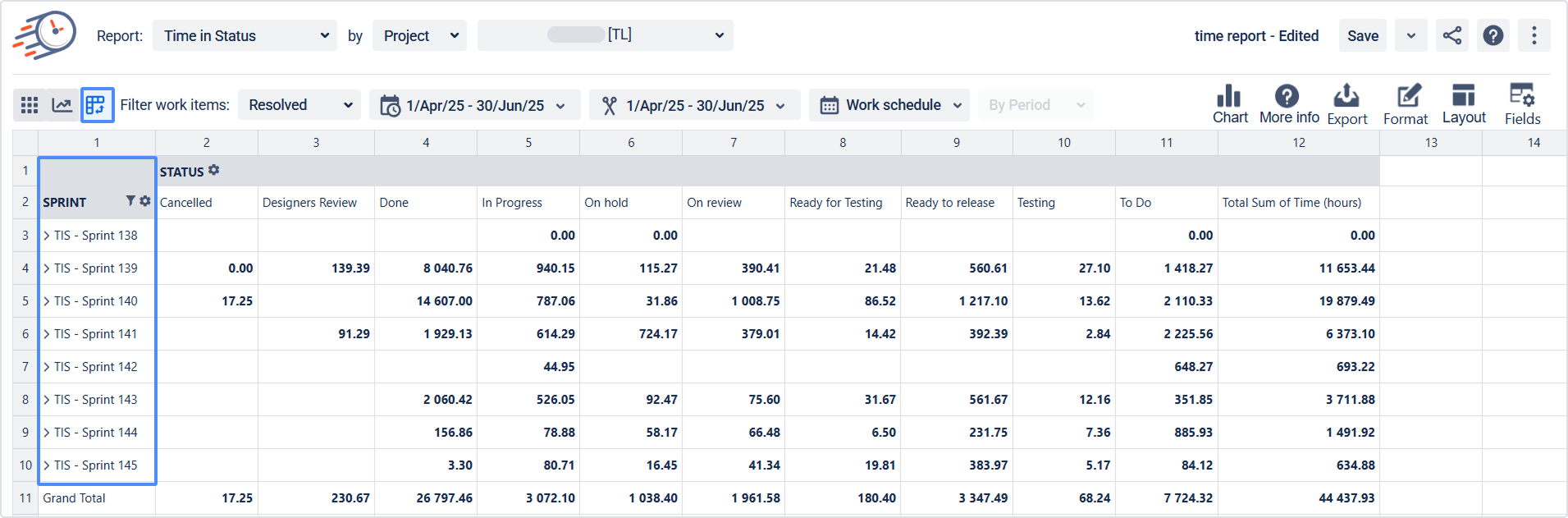Click the Export icon
This screenshot has height=518, width=1568.
[x=1347, y=104]
